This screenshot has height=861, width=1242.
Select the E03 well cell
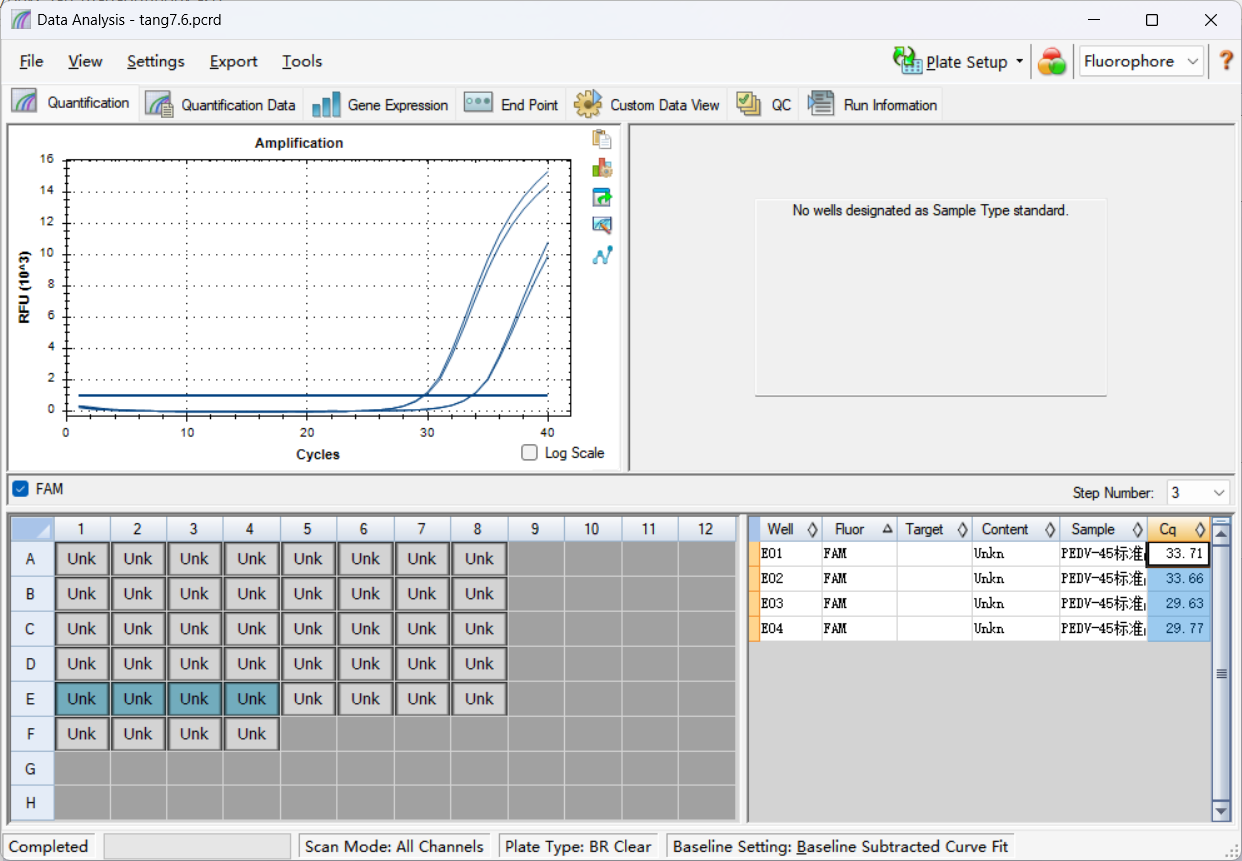coord(791,604)
